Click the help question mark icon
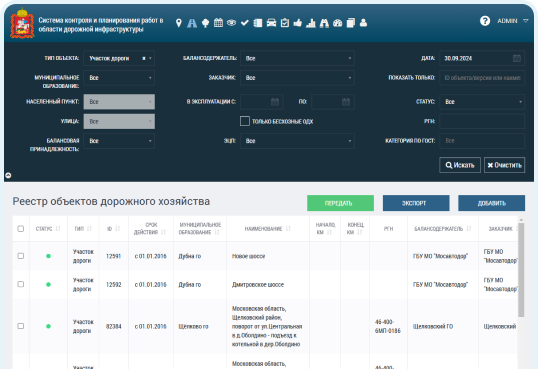 [x=485, y=21]
